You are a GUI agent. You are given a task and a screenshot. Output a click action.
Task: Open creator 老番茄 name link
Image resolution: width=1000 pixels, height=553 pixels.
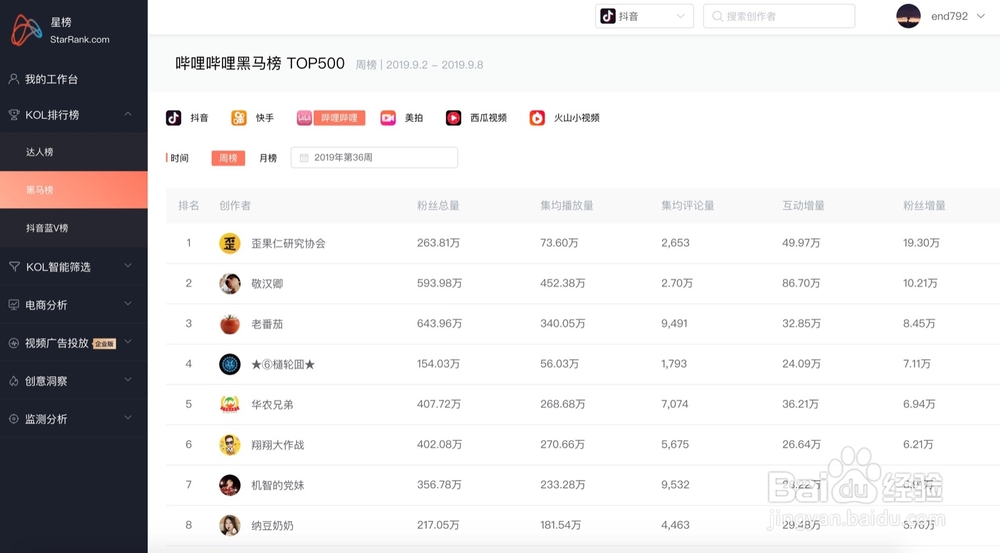tap(267, 324)
